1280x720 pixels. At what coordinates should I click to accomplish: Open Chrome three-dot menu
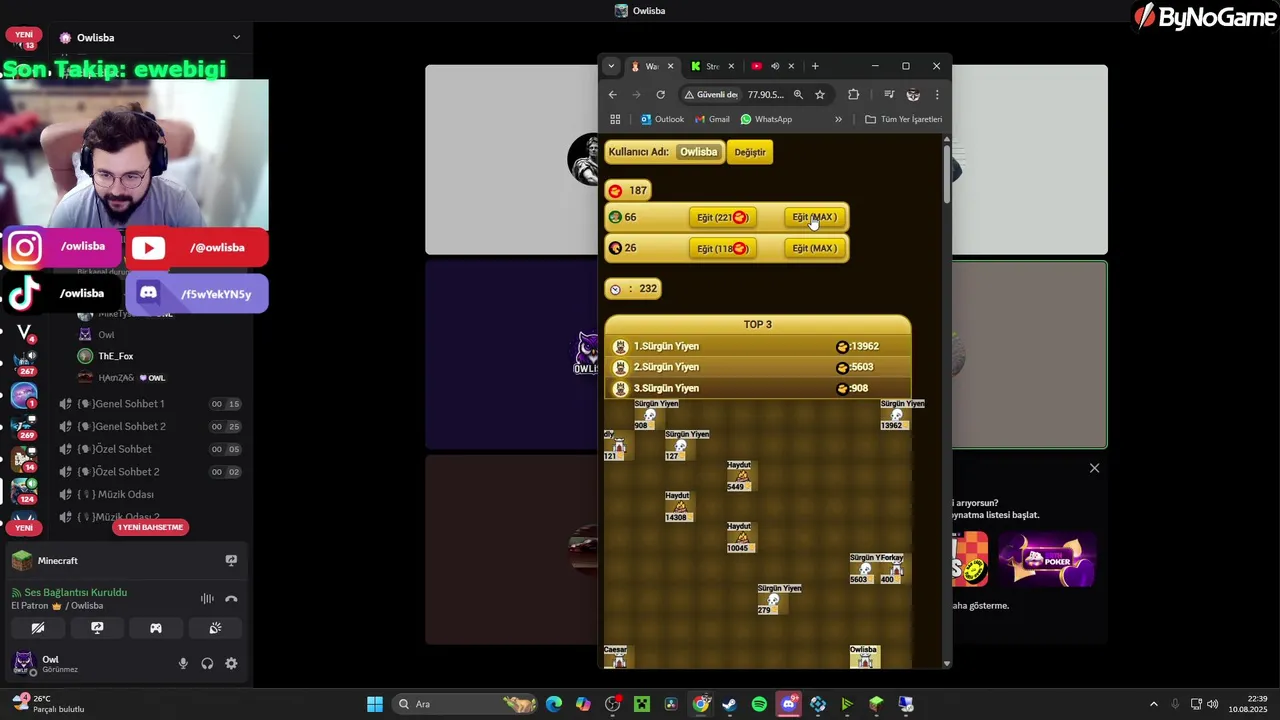(937, 94)
